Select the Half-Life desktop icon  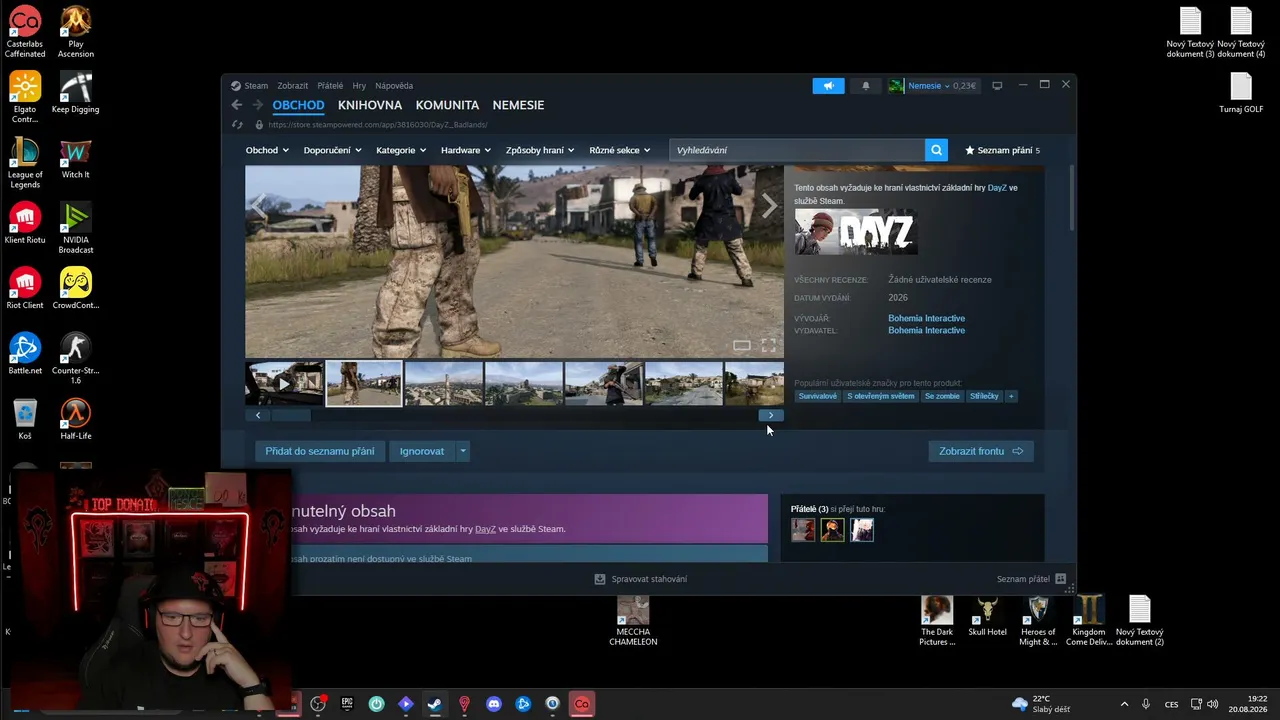pyautogui.click(x=76, y=419)
